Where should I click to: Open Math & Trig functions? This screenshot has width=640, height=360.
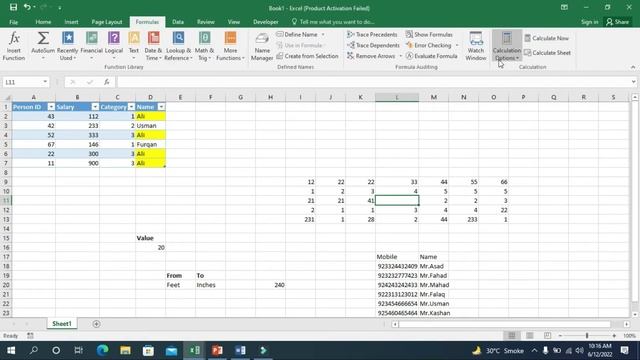pyautogui.click(x=204, y=46)
